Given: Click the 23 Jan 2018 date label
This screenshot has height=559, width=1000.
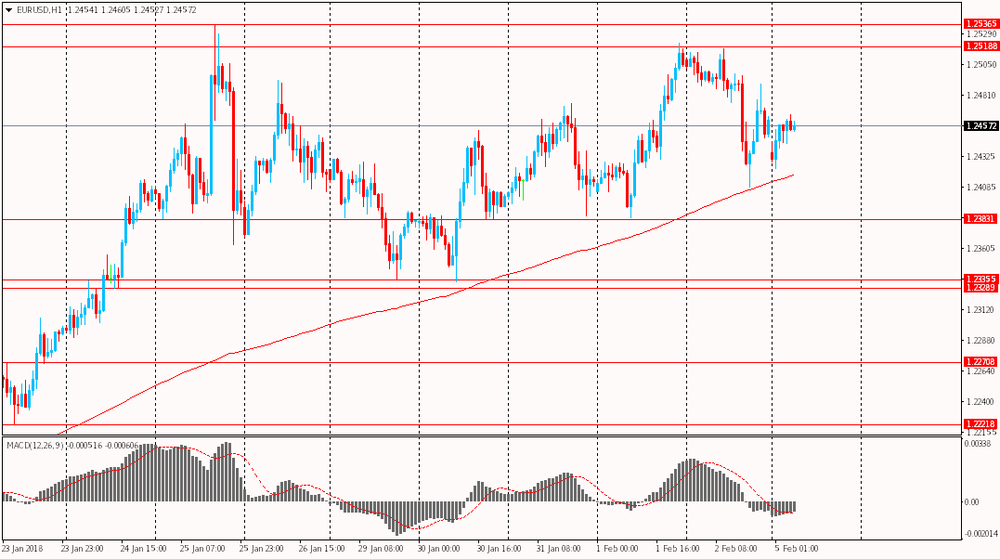Looking at the screenshot, I should 22,548.
